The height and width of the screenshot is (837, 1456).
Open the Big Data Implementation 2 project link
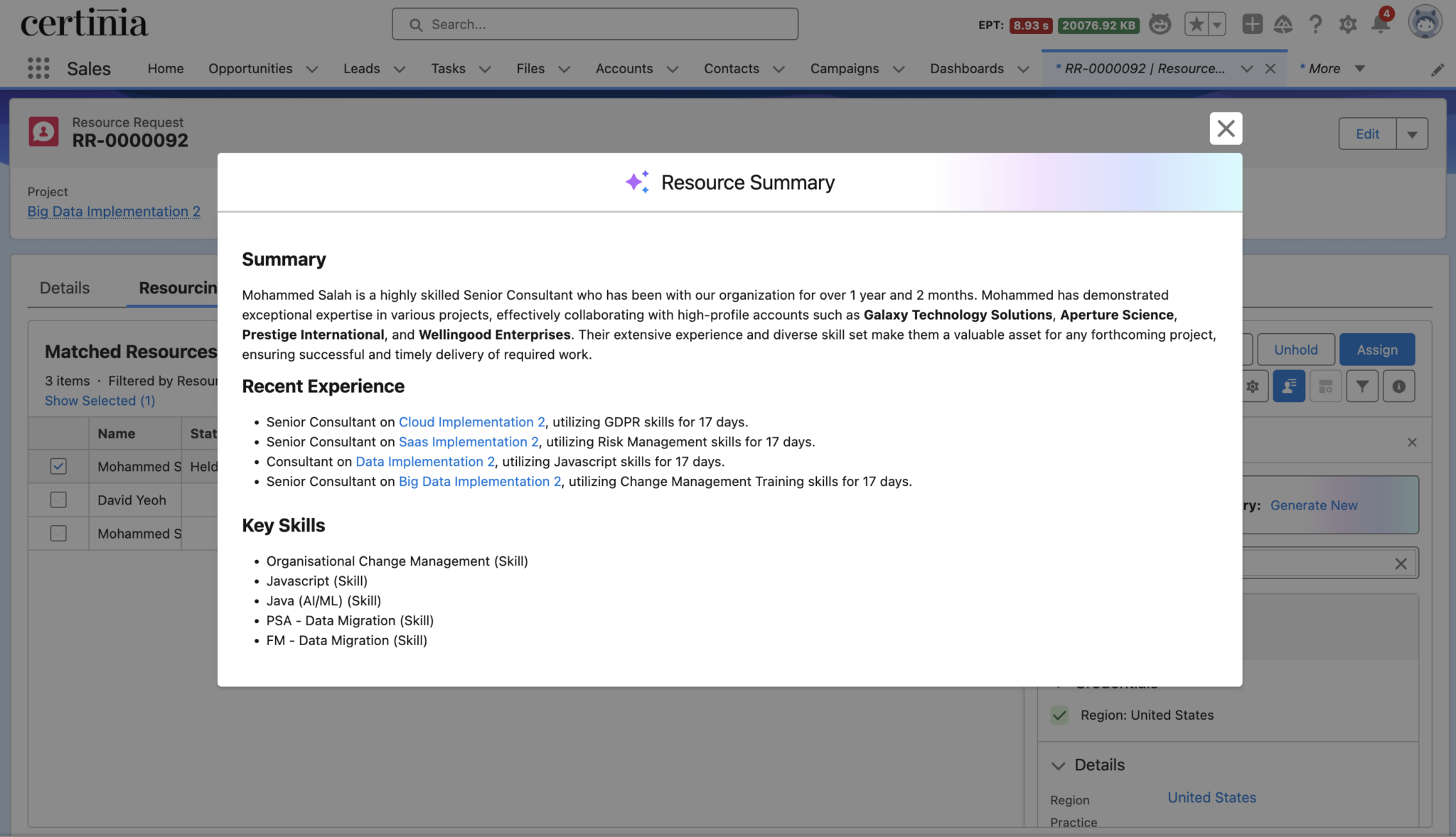pos(114,211)
